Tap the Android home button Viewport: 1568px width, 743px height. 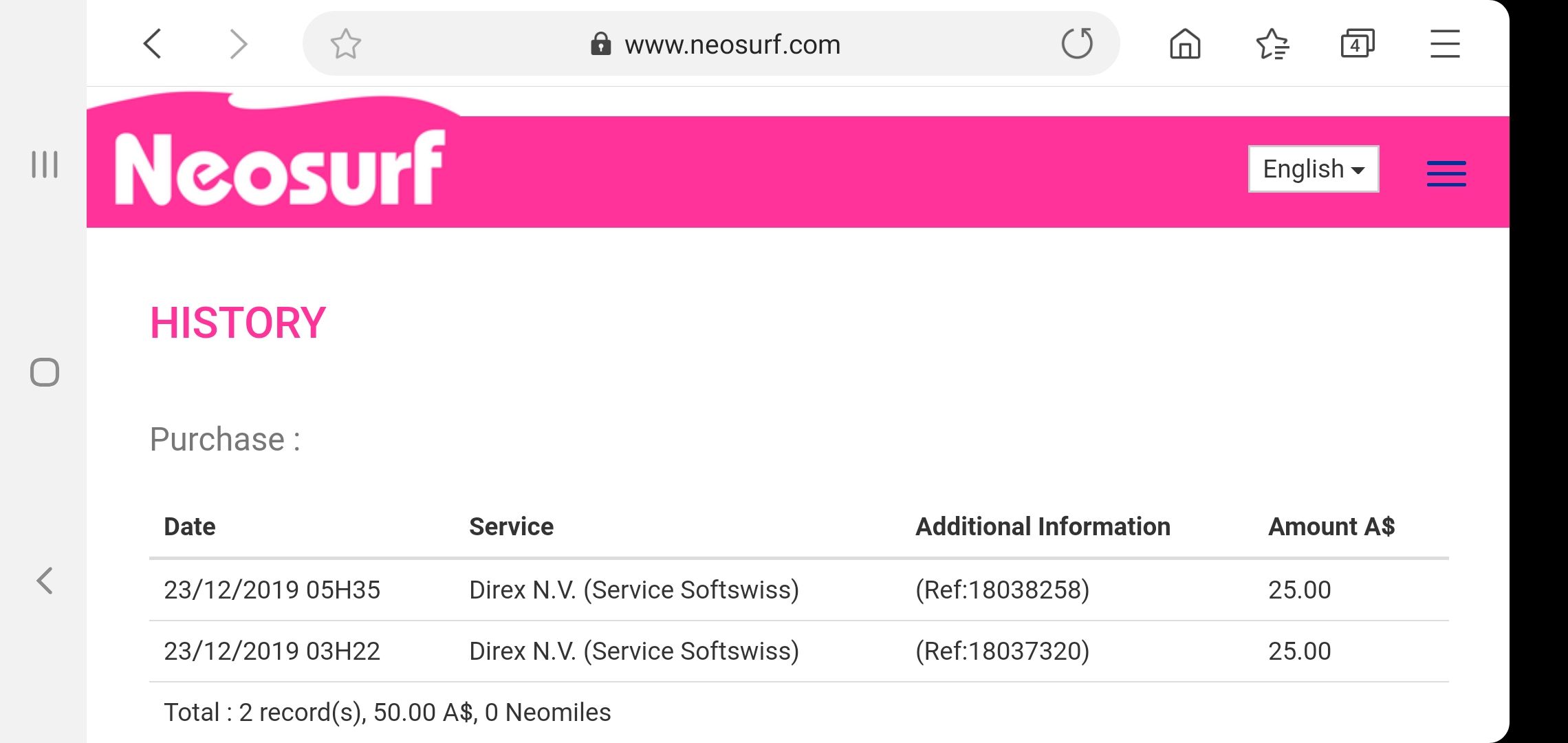coord(45,372)
